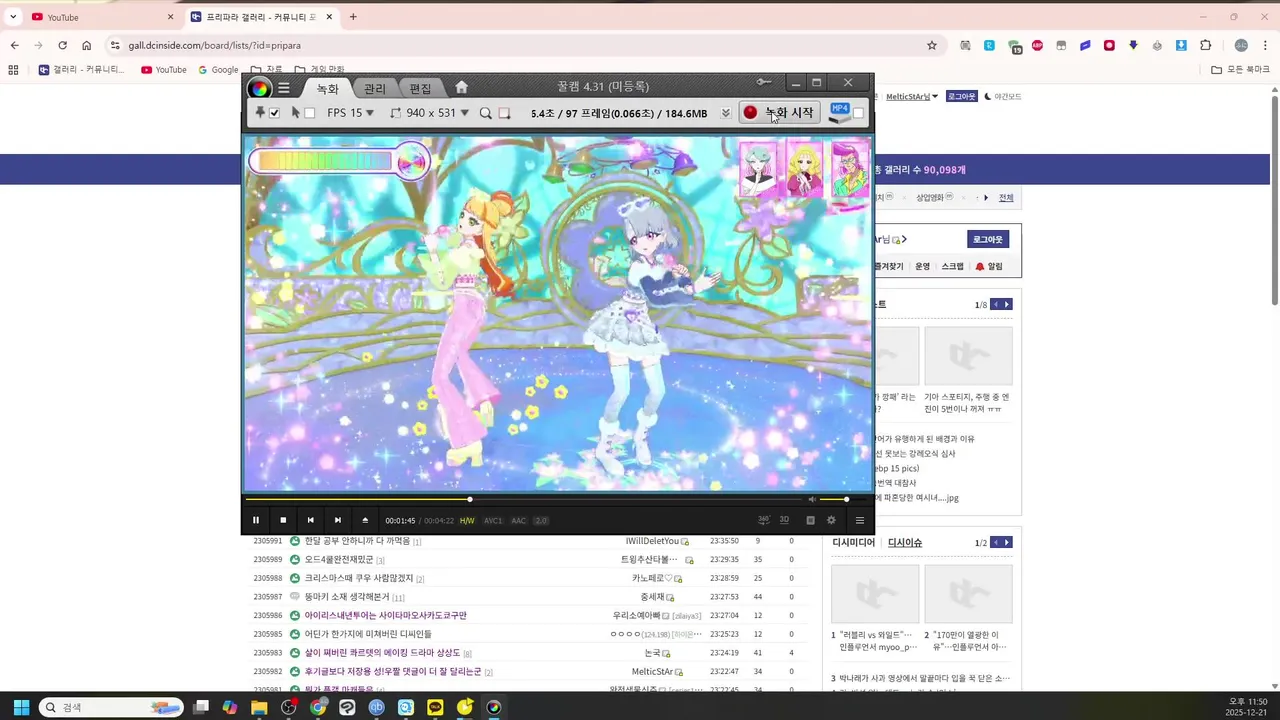
Task: Click the MP4 format drive icon
Action: pyautogui.click(x=840, y=113)
